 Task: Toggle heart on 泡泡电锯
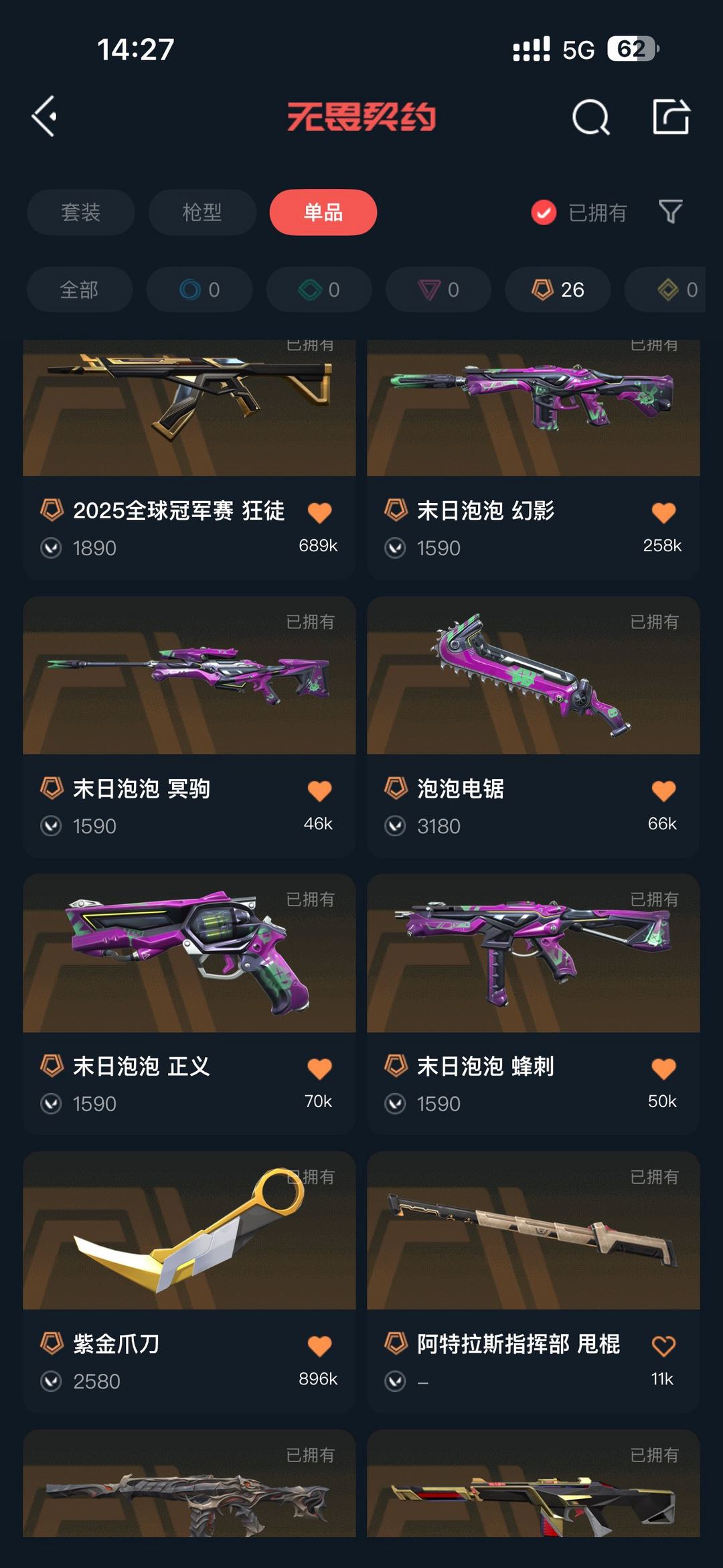[663, 791]
